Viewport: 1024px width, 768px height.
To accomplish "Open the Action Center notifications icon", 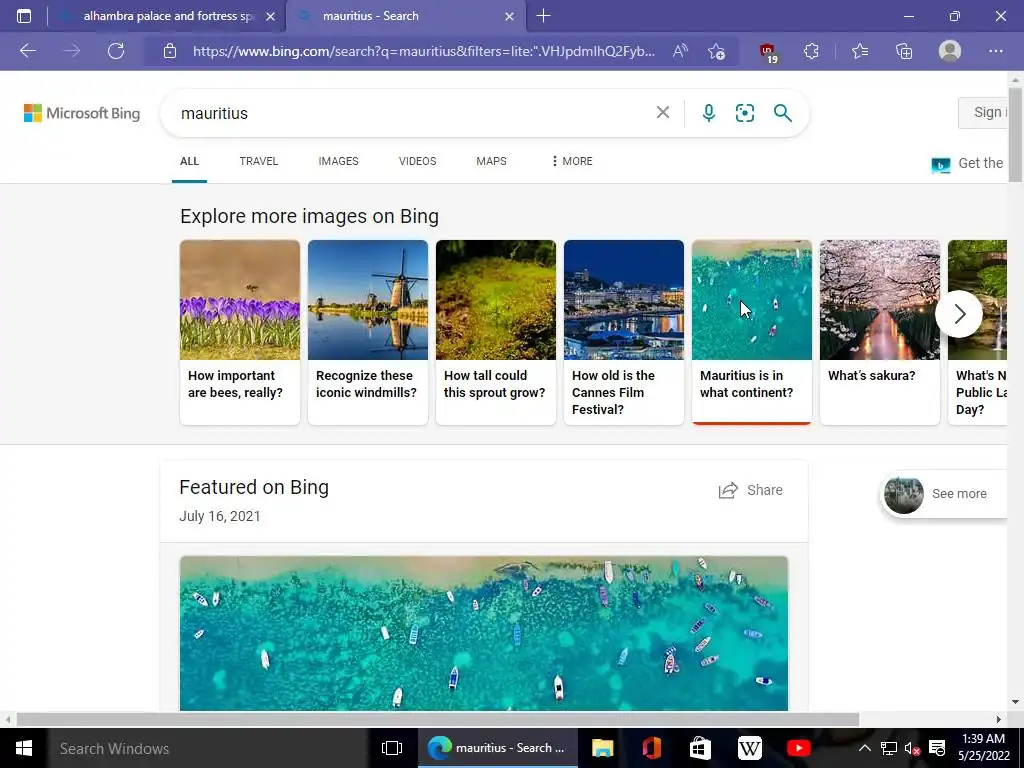I will point(936,748).
